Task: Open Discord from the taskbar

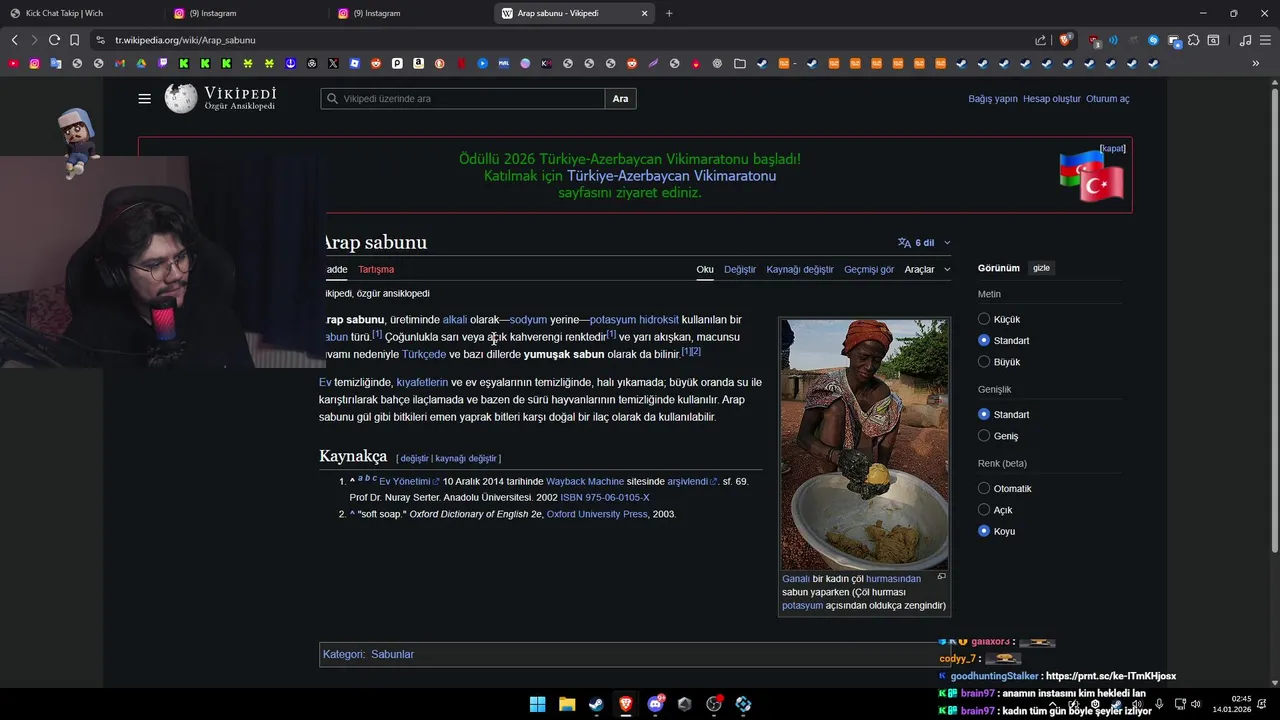Action: 655,704
